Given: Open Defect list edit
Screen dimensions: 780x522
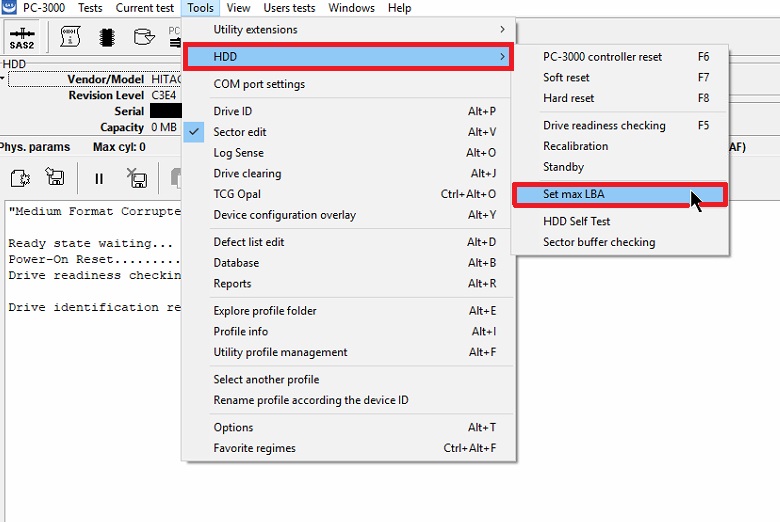Looking at the screenshot, I should [349, 242].
